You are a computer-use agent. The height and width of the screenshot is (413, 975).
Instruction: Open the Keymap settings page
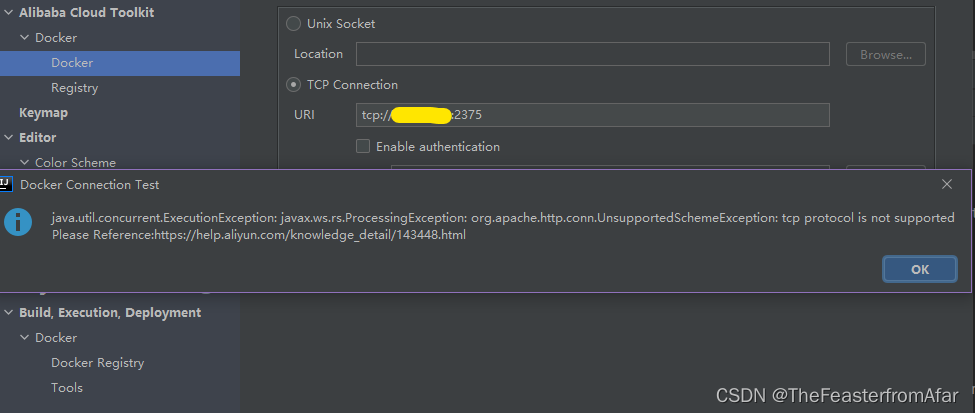point(44,113)
